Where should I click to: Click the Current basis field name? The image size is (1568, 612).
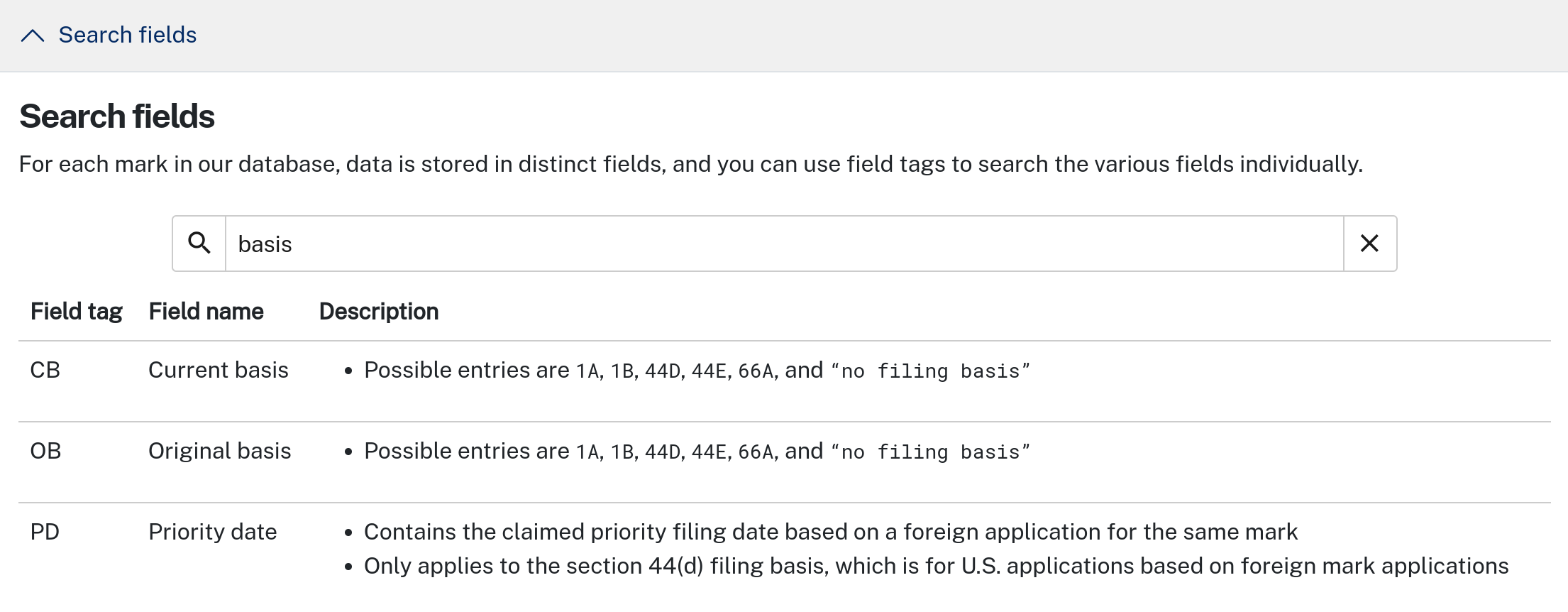[x=219, y=370]
